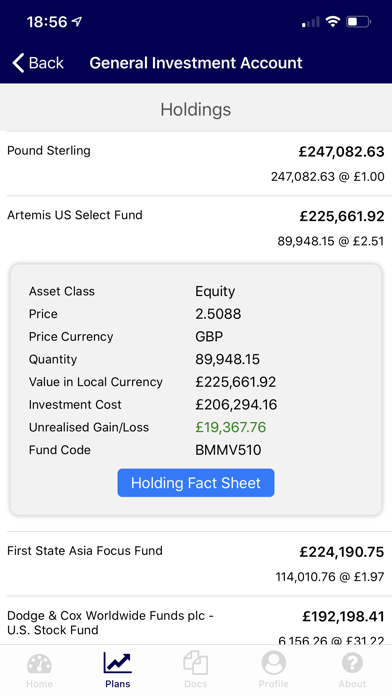This screenshot has height=696, width=392.
Task: Open the Profile person icon
Action: pyautogui.click(x=273, y=663)
